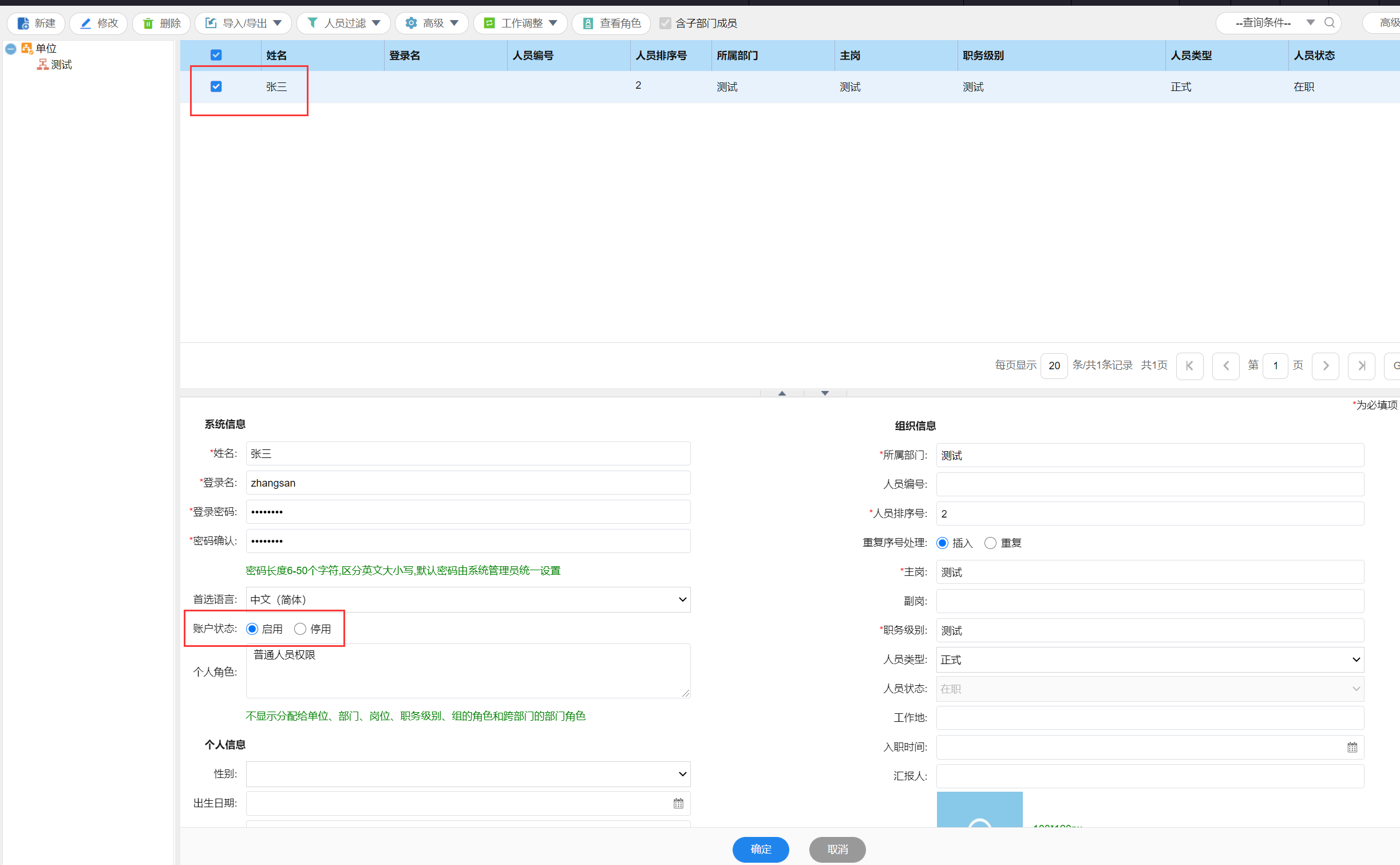1400x865 pixels.
Task: Click the previous page arrow icon
Action: [x=1225, y=365]
